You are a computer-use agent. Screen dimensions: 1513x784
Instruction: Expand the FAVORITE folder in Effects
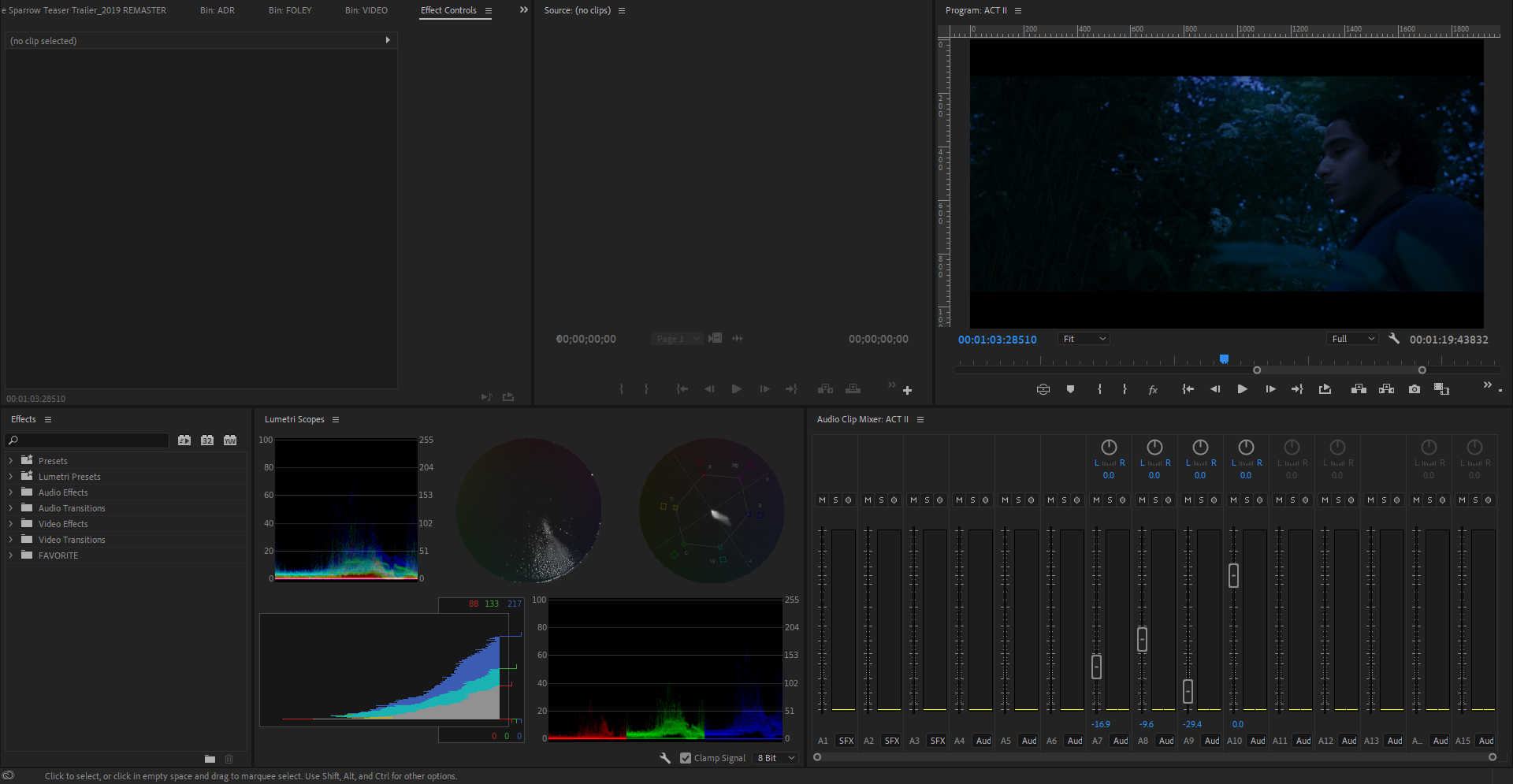(10, 555)
